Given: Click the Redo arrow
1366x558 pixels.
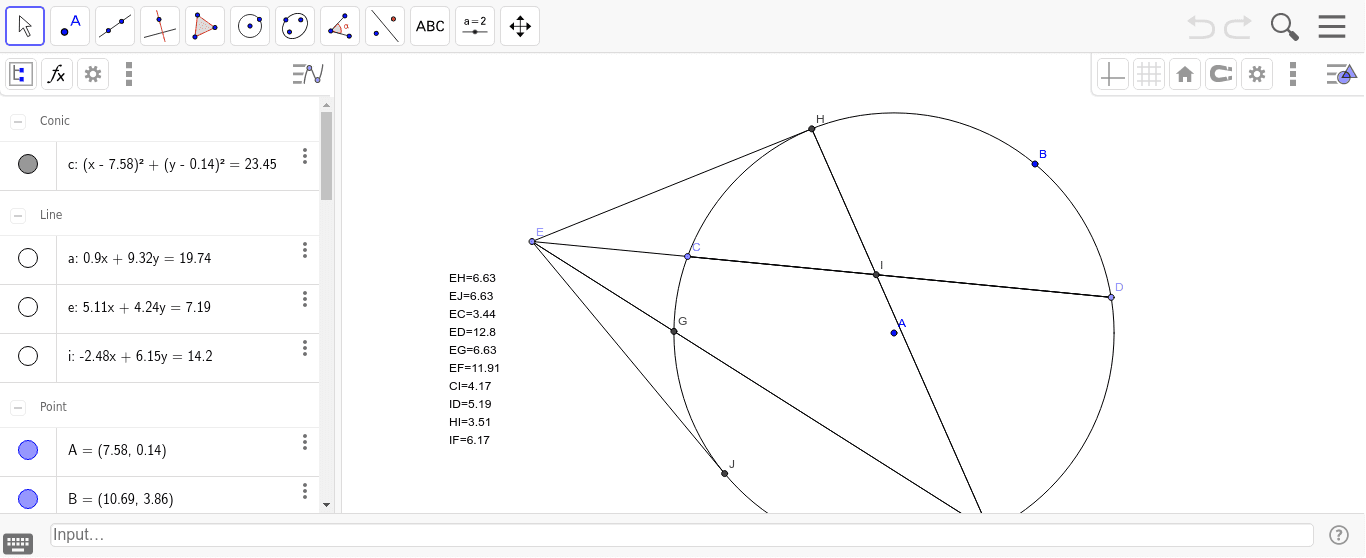Looking at the screenshot, I should [1238, 27].
